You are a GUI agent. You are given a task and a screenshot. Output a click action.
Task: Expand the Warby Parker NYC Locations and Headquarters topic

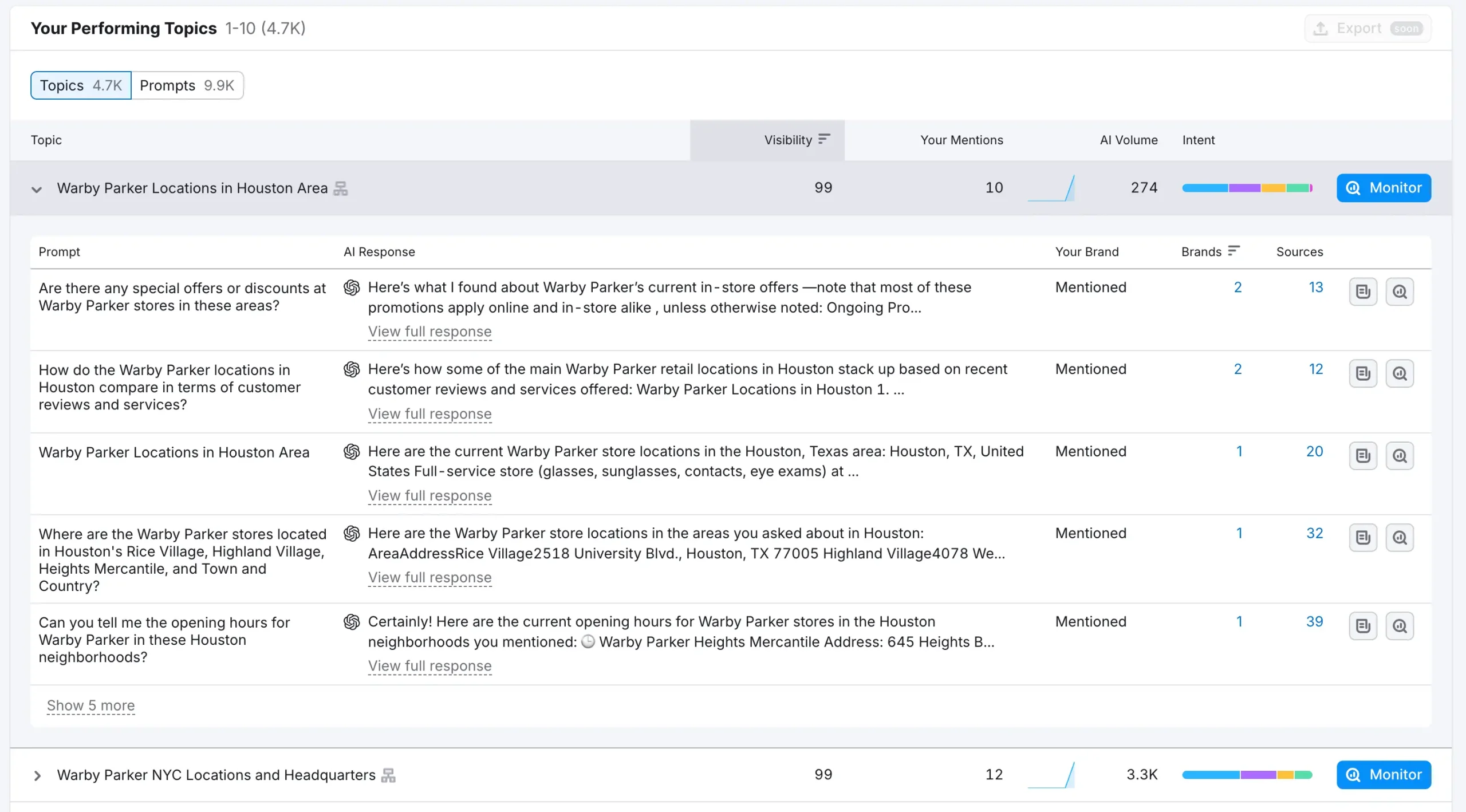click(x=37, y=775)
